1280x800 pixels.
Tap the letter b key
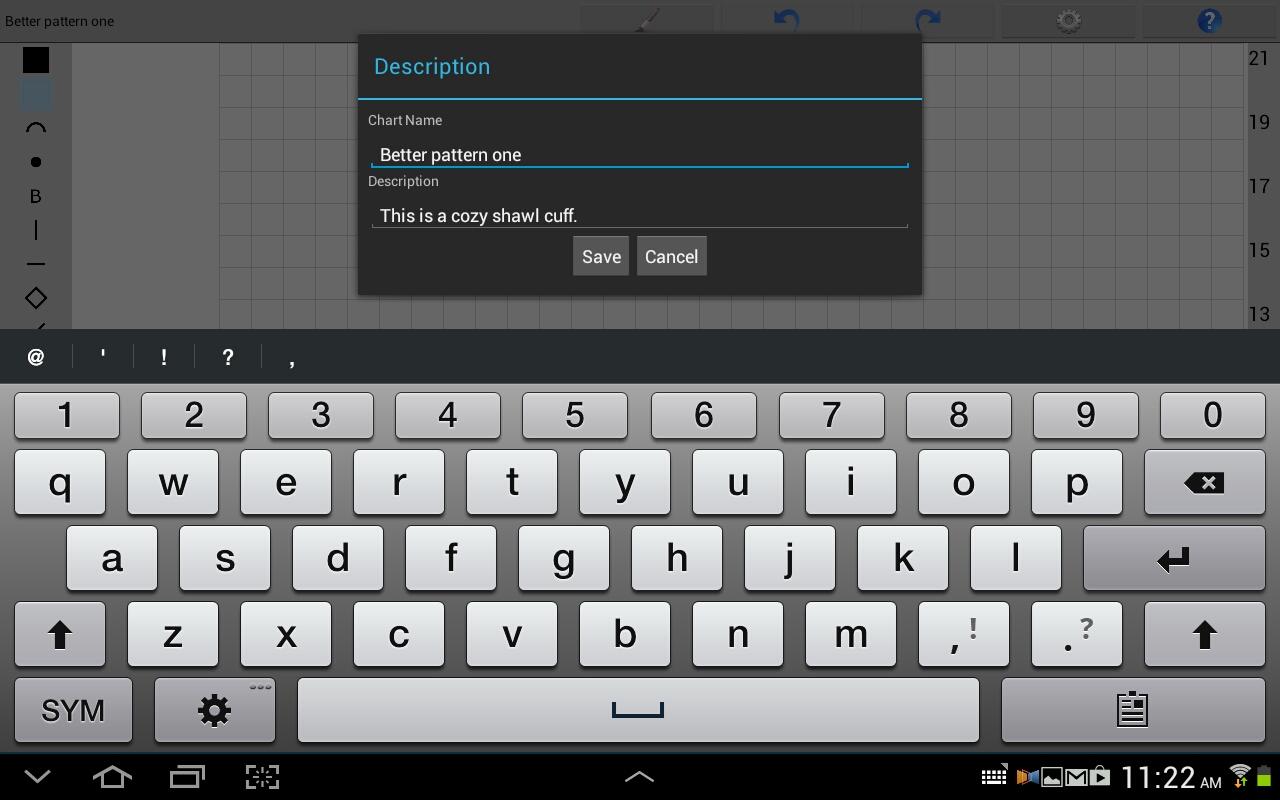tap(625, 634)
